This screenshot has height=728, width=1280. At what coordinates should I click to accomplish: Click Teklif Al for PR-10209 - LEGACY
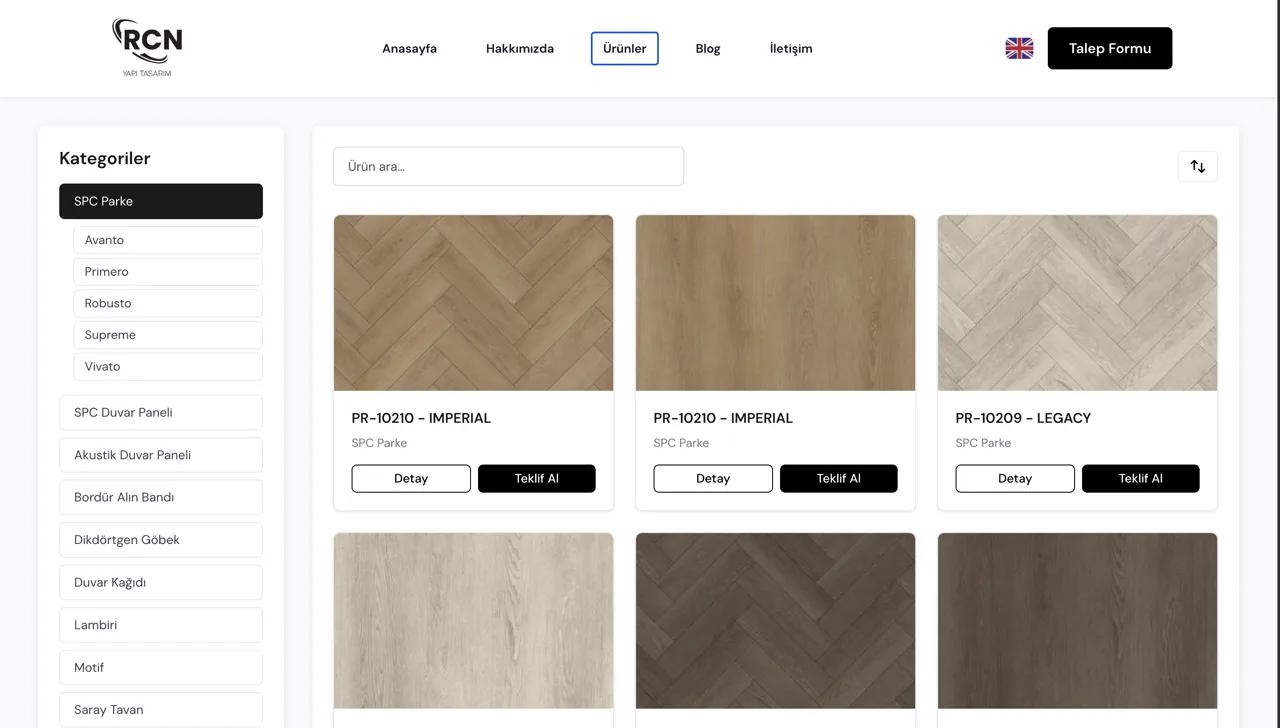pyautogui.click(x=1141, y=478)
